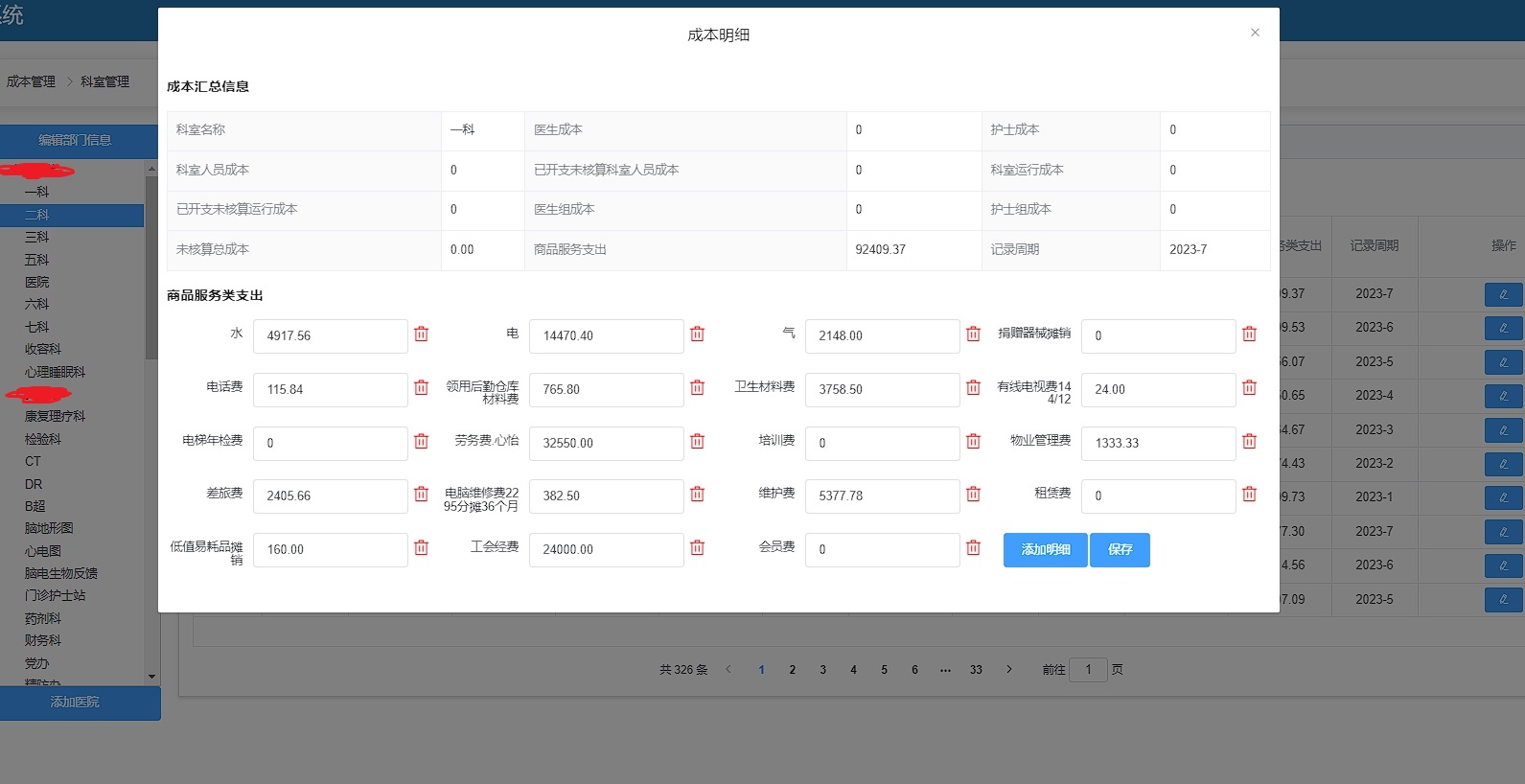Focus the 水 amount field

click(331, 336)
